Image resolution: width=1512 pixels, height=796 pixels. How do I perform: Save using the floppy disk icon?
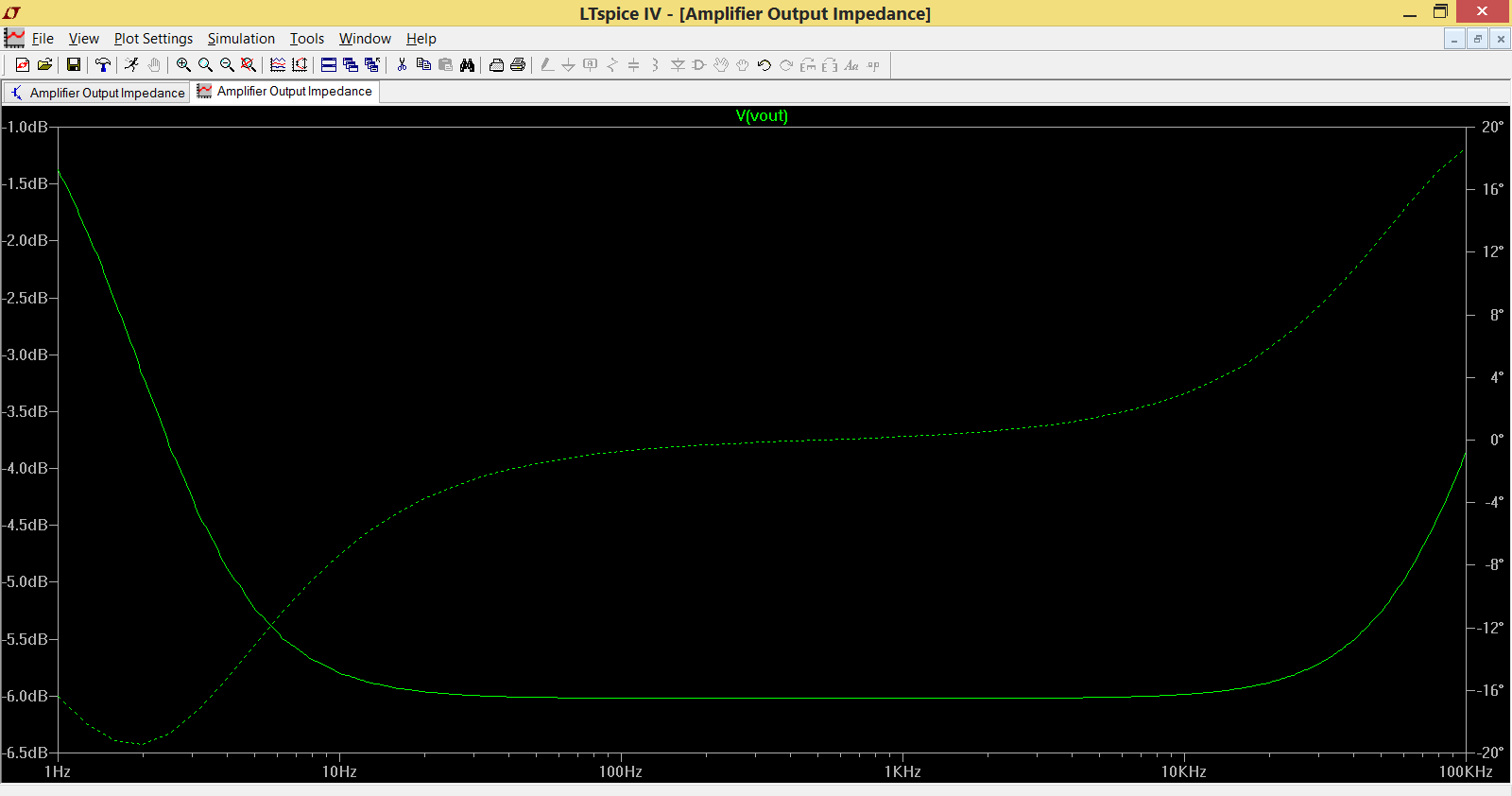click(x=73, y=65)
